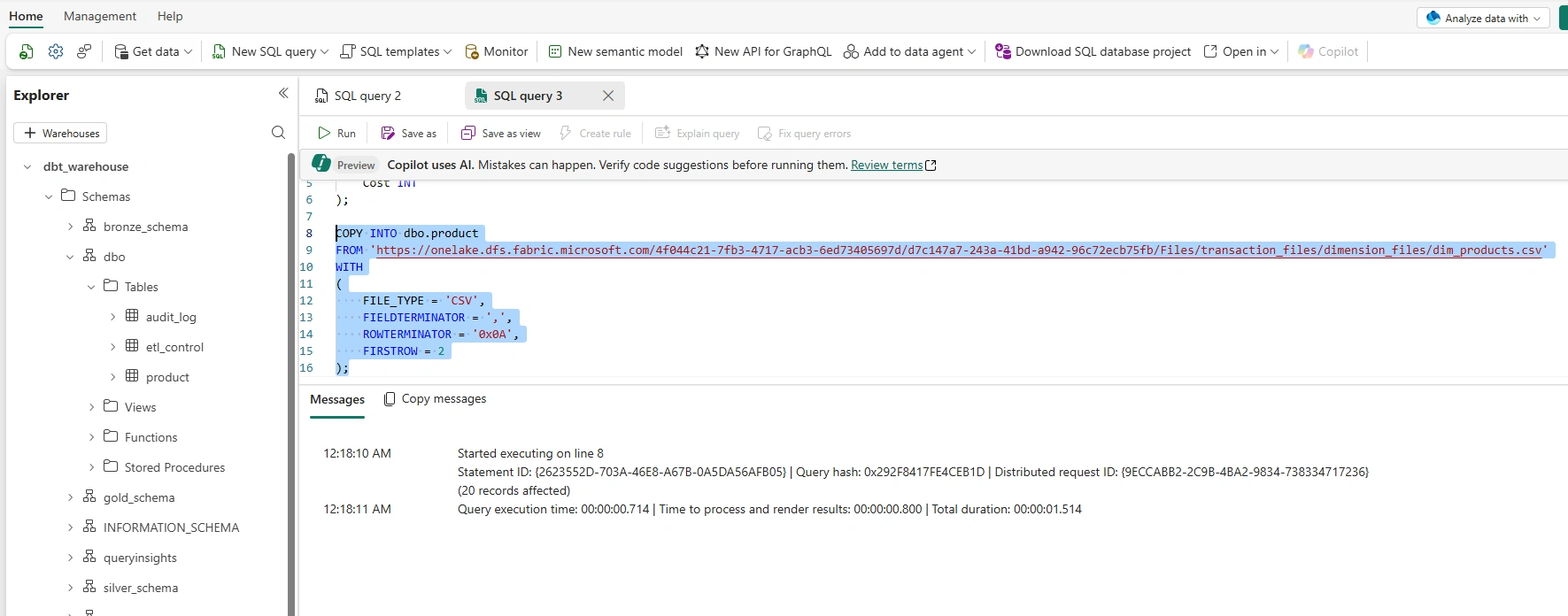Click Save as button

tap(409, 134)
